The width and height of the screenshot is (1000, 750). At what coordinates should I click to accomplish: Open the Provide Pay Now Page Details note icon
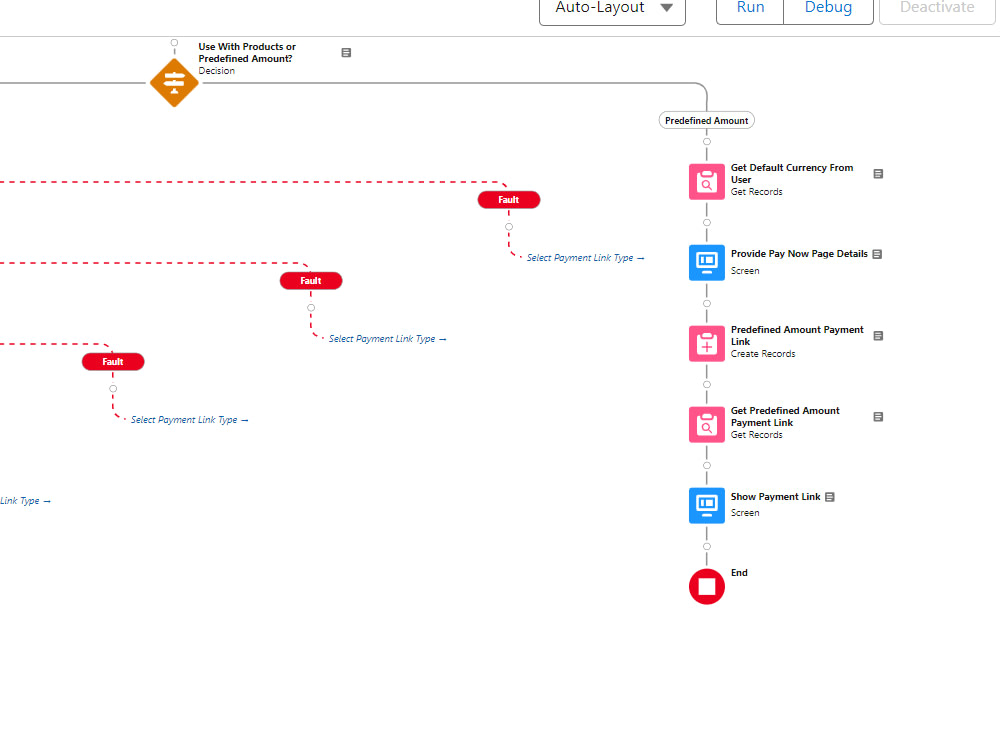coord(877,254)
